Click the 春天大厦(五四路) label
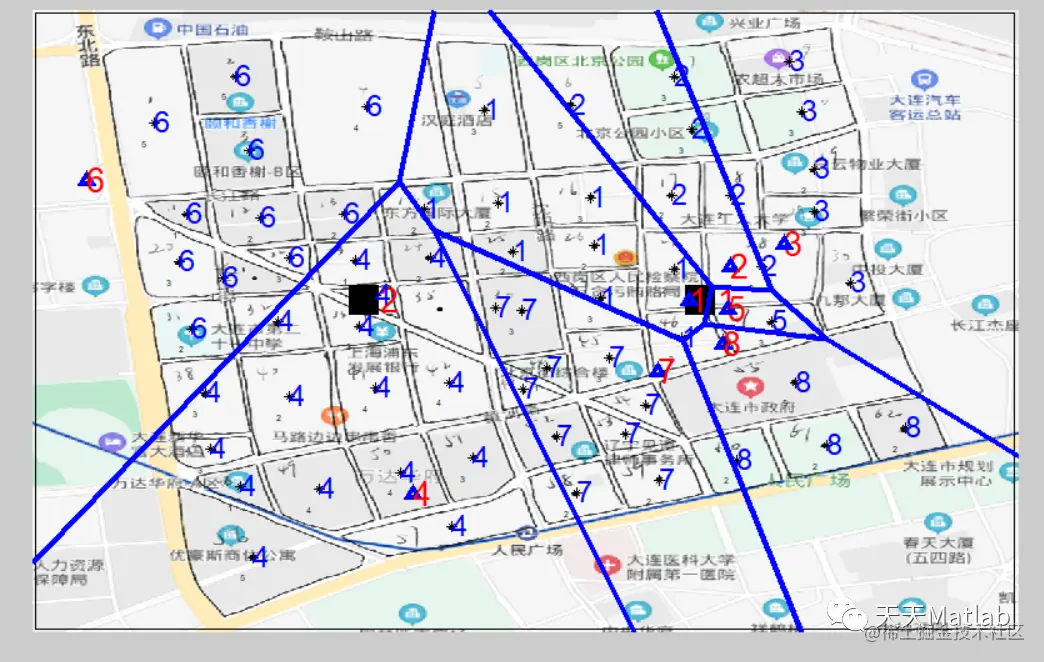Viewport: 1044px width, 662px height. click(938, 549)
